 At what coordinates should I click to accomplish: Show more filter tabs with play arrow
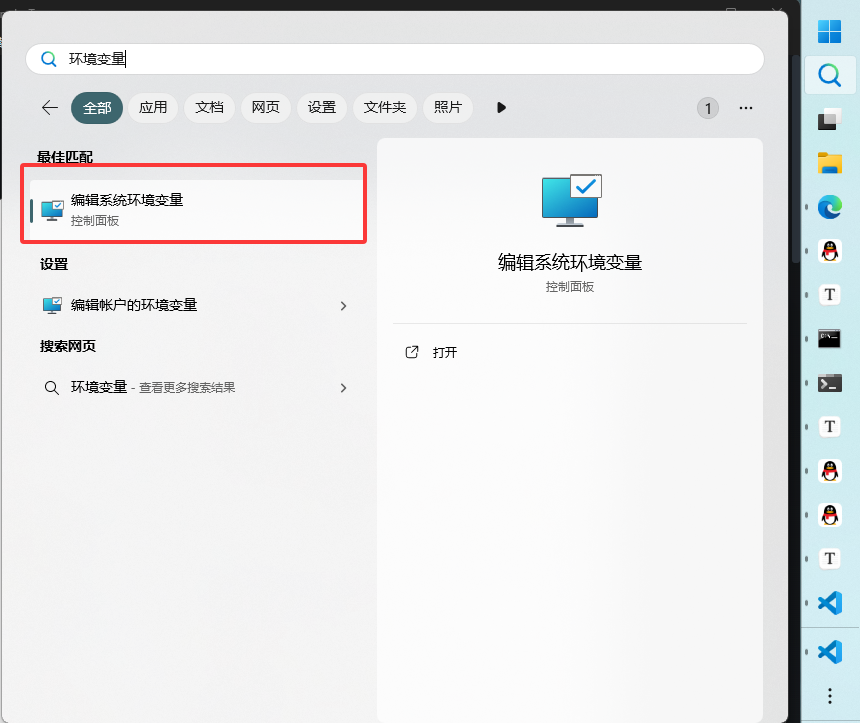pyautogui.click(x=501, y=108)
